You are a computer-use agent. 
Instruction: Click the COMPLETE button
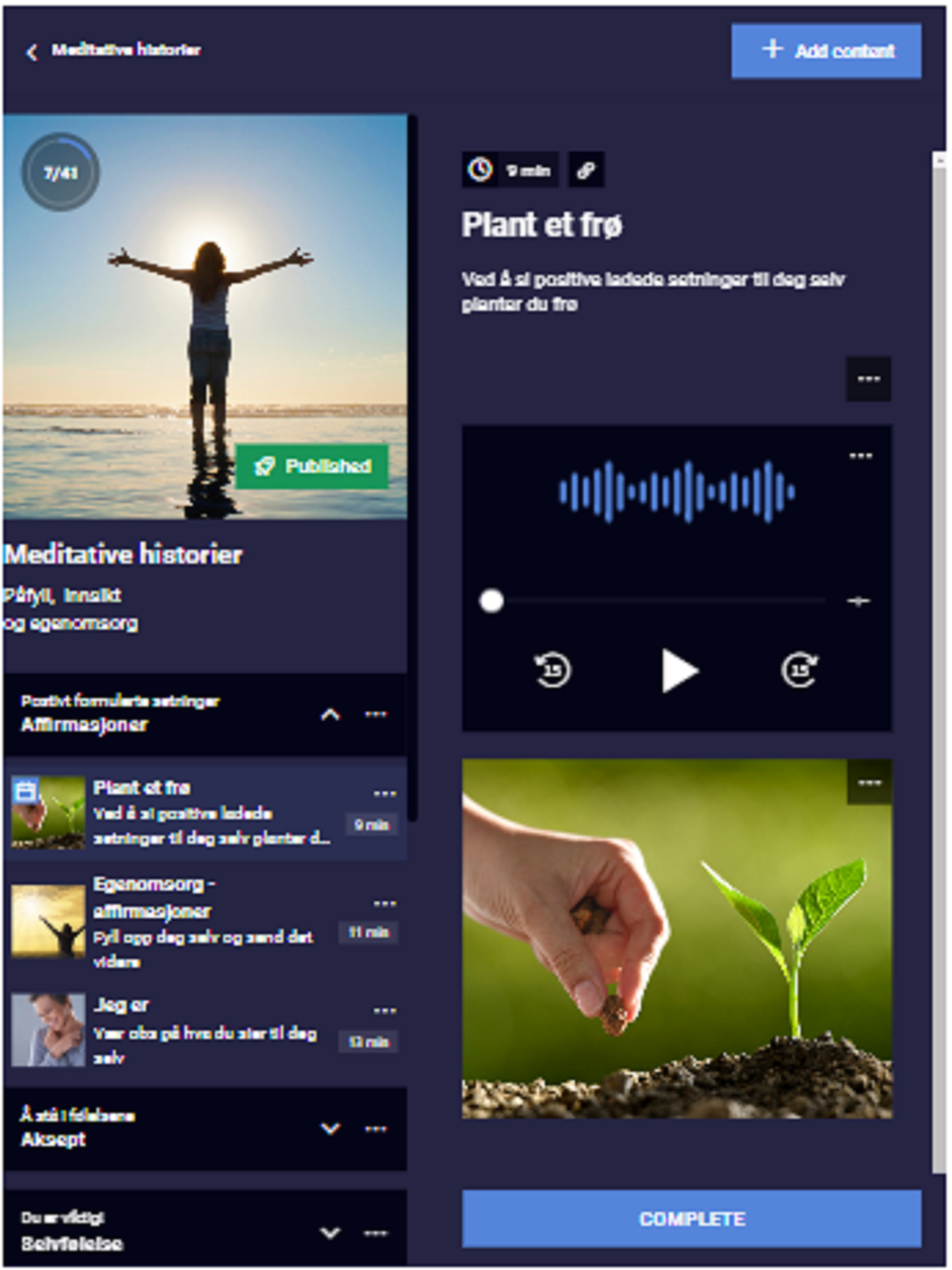(692, 1219)
